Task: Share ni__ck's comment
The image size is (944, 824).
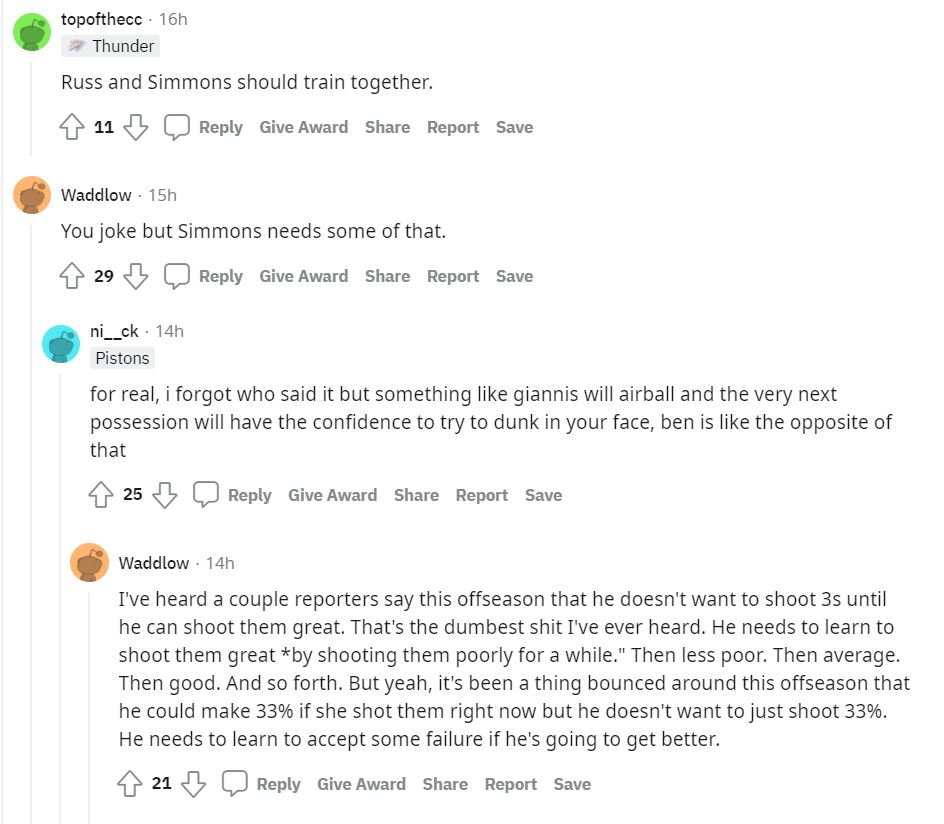Action: [x=416, y=495]
